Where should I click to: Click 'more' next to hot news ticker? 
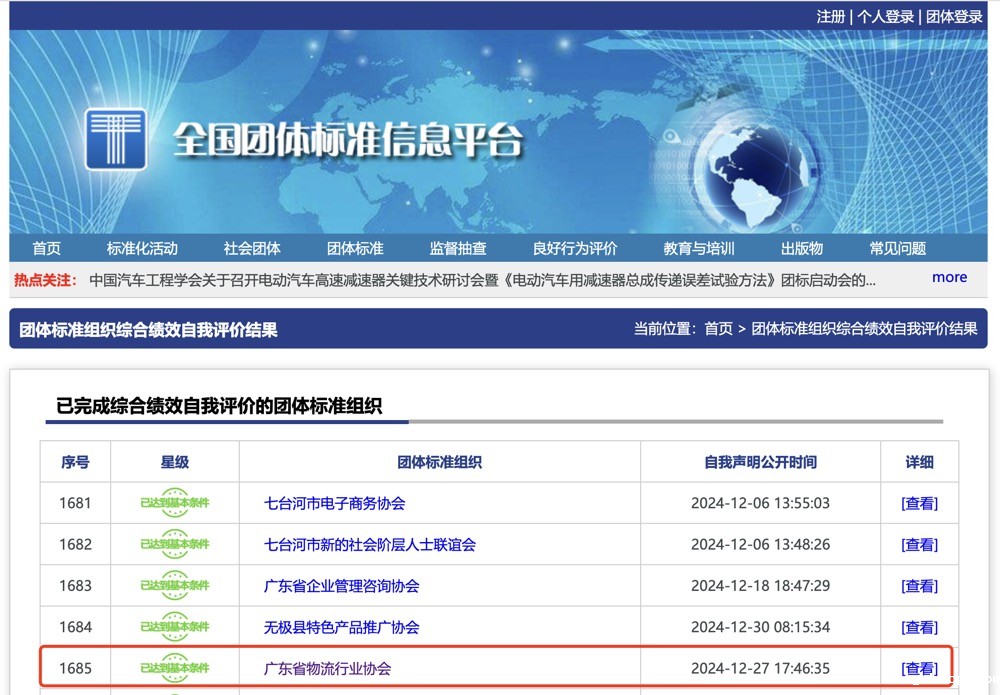point(949,278)
